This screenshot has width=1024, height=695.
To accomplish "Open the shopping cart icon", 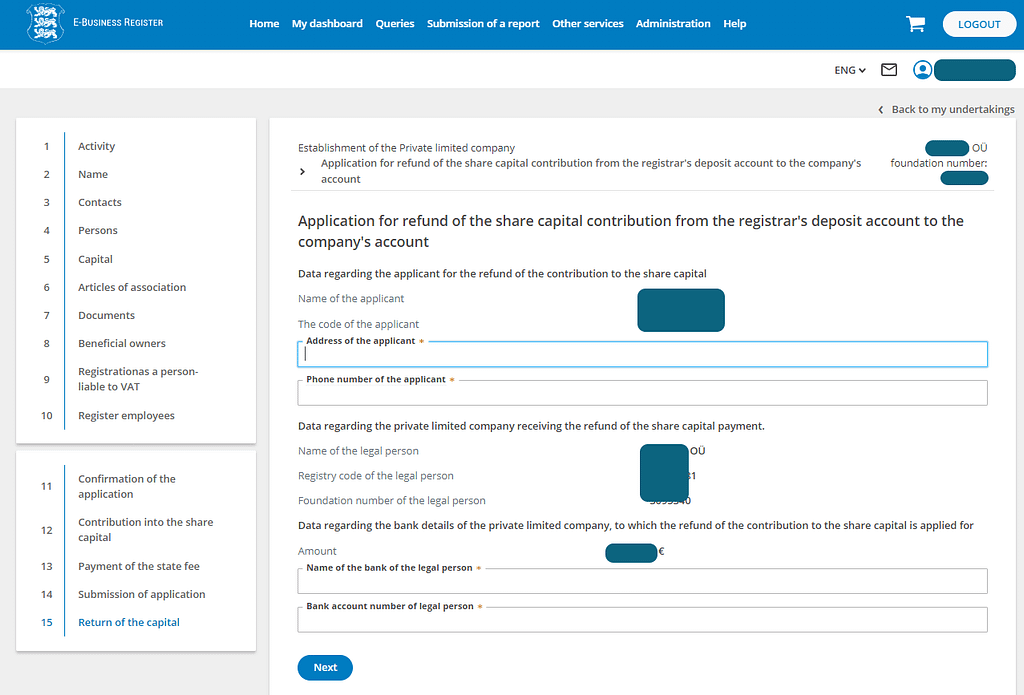I will 915,24.
